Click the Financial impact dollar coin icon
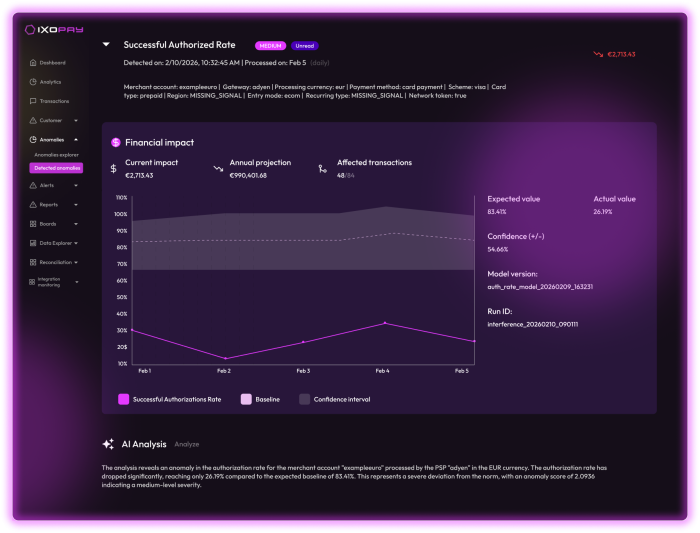 [116, 143]
